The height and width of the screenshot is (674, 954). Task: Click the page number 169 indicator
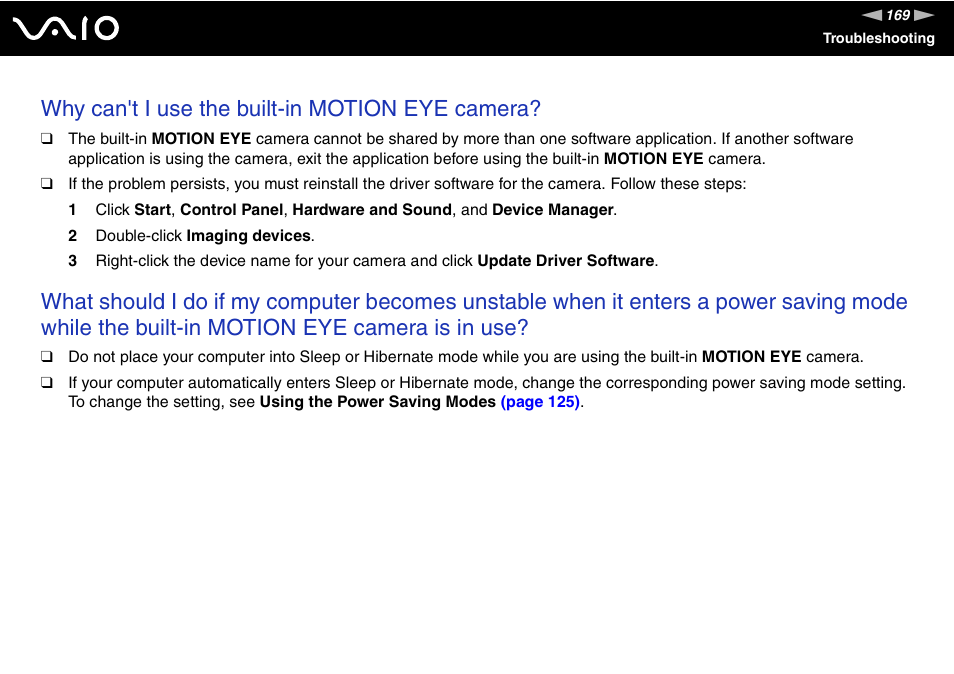[896, 15]
